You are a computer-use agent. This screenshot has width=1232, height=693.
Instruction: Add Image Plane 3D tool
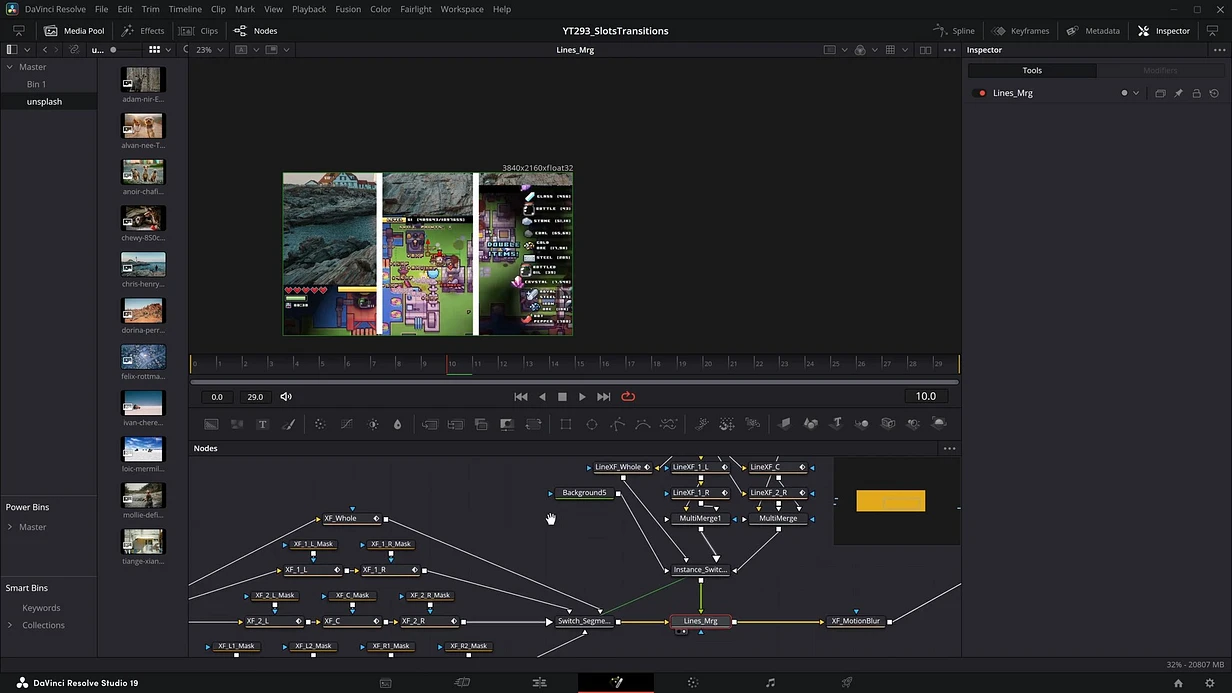pos(784,424)
